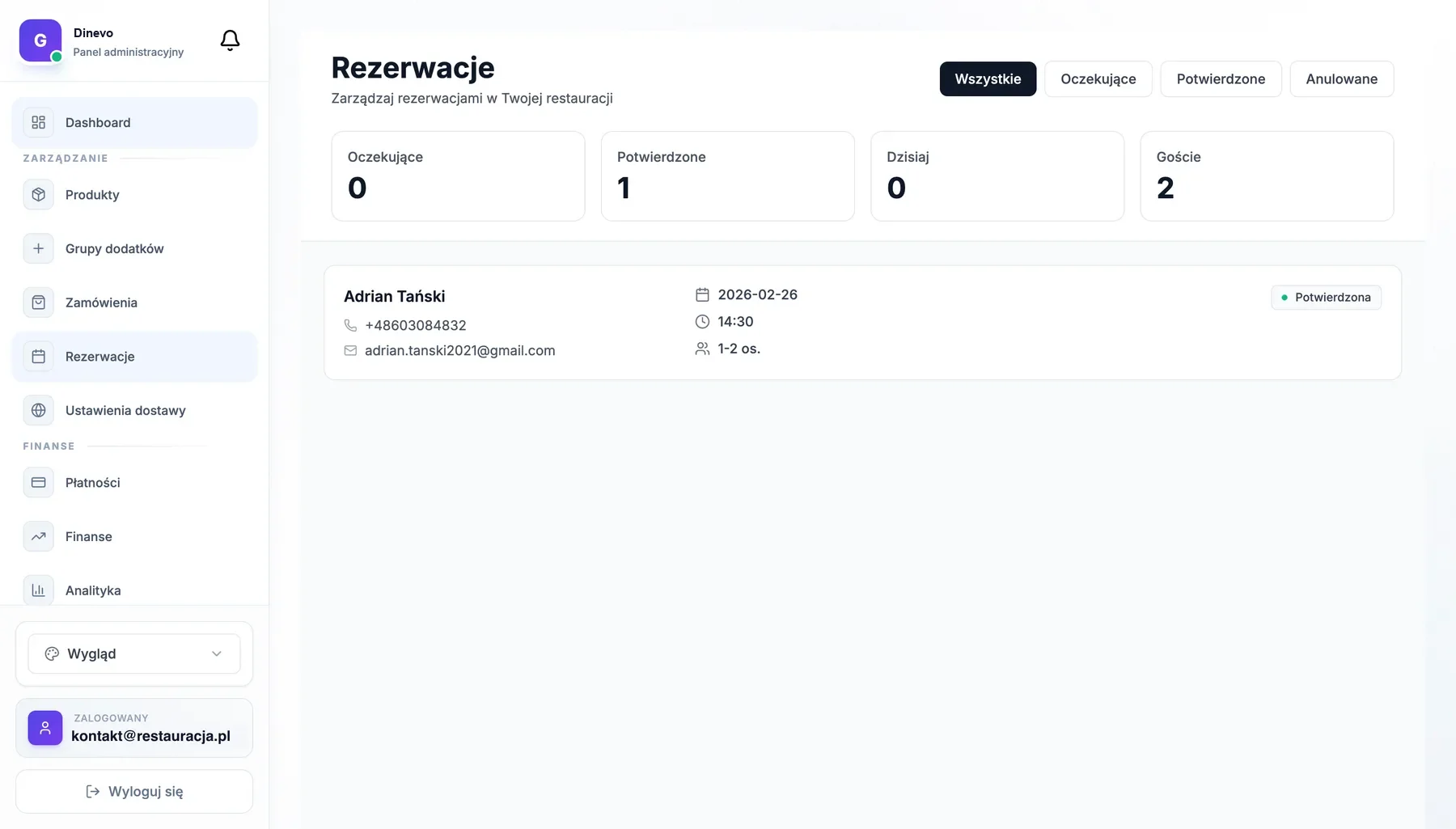Navigate to Zamówienia
Screen dimensions: 1456x829
tap(134, 302)
